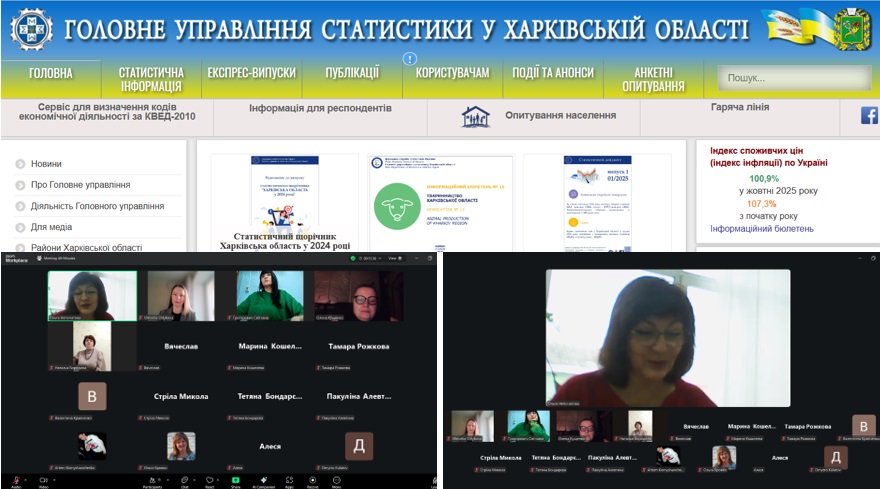This screenshot has height=489, width=880.
Task: Click the Гаряча лінія link
Action: (739, 108)
